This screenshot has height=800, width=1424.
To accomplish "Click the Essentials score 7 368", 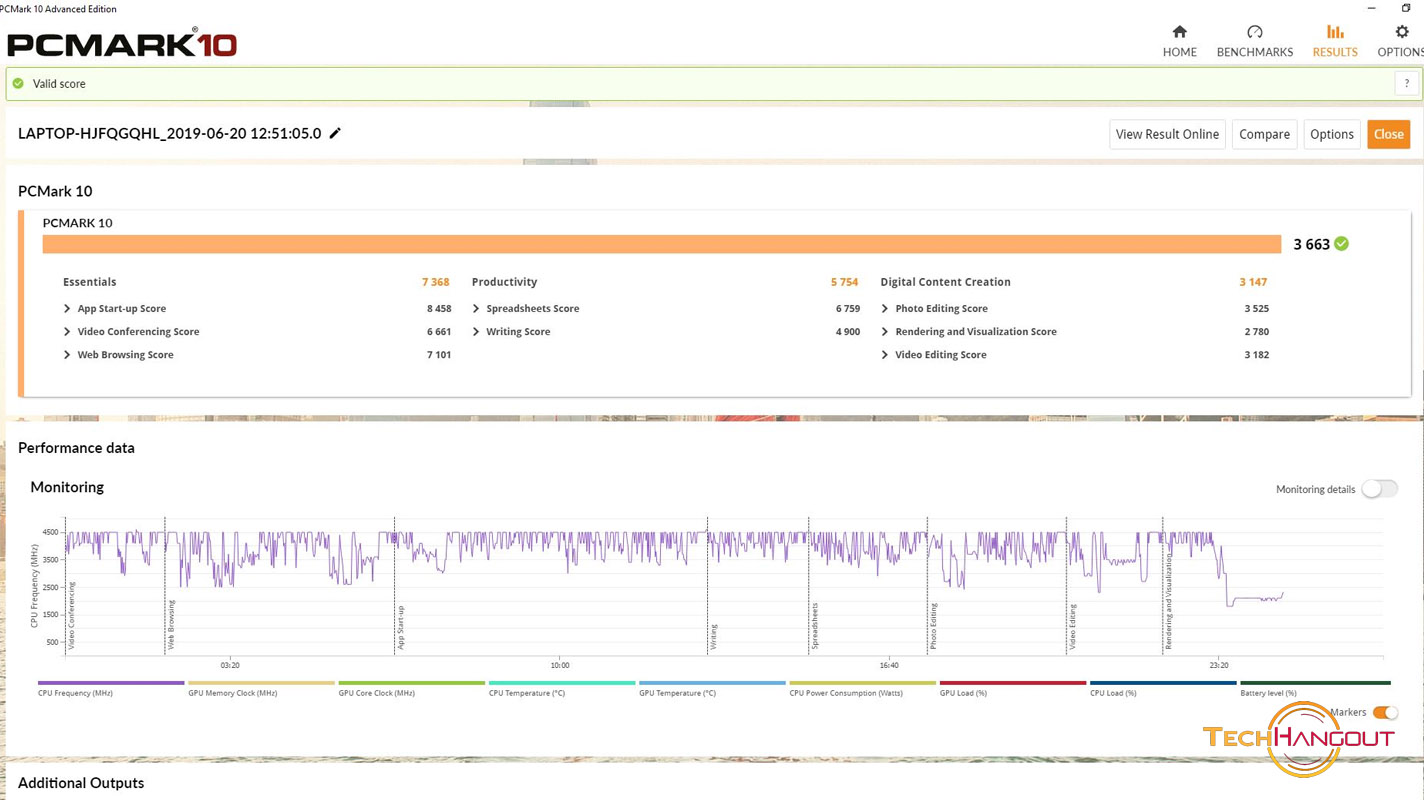I will 435,282.
